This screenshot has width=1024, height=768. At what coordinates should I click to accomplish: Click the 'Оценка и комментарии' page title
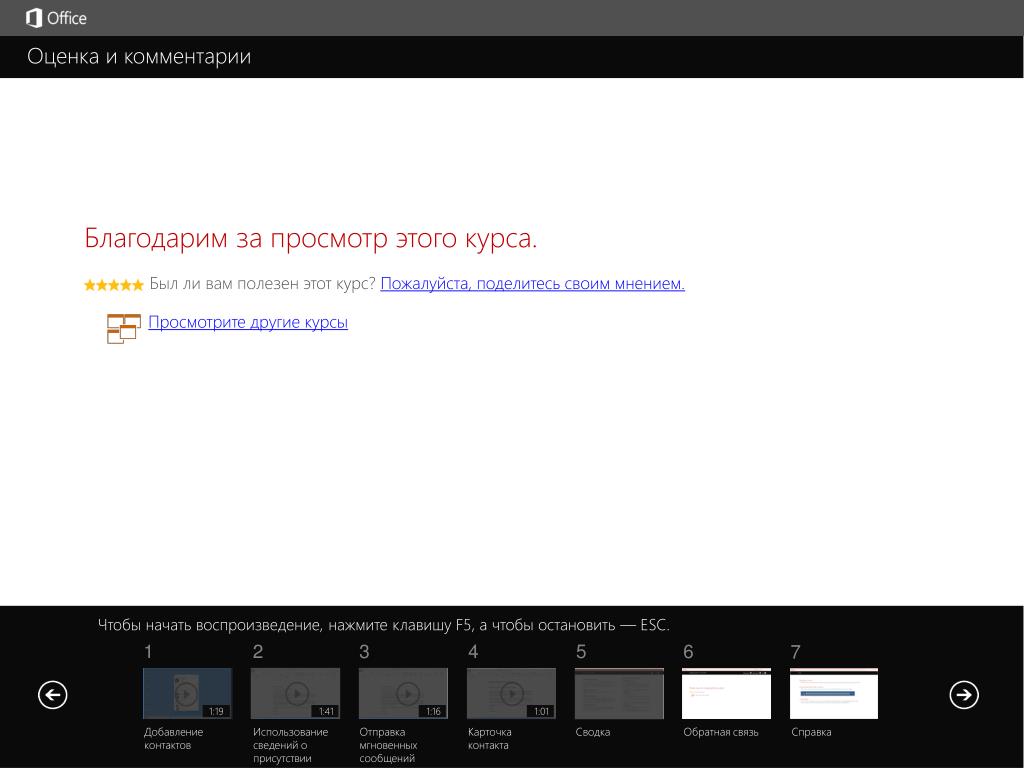coord(139,57)
